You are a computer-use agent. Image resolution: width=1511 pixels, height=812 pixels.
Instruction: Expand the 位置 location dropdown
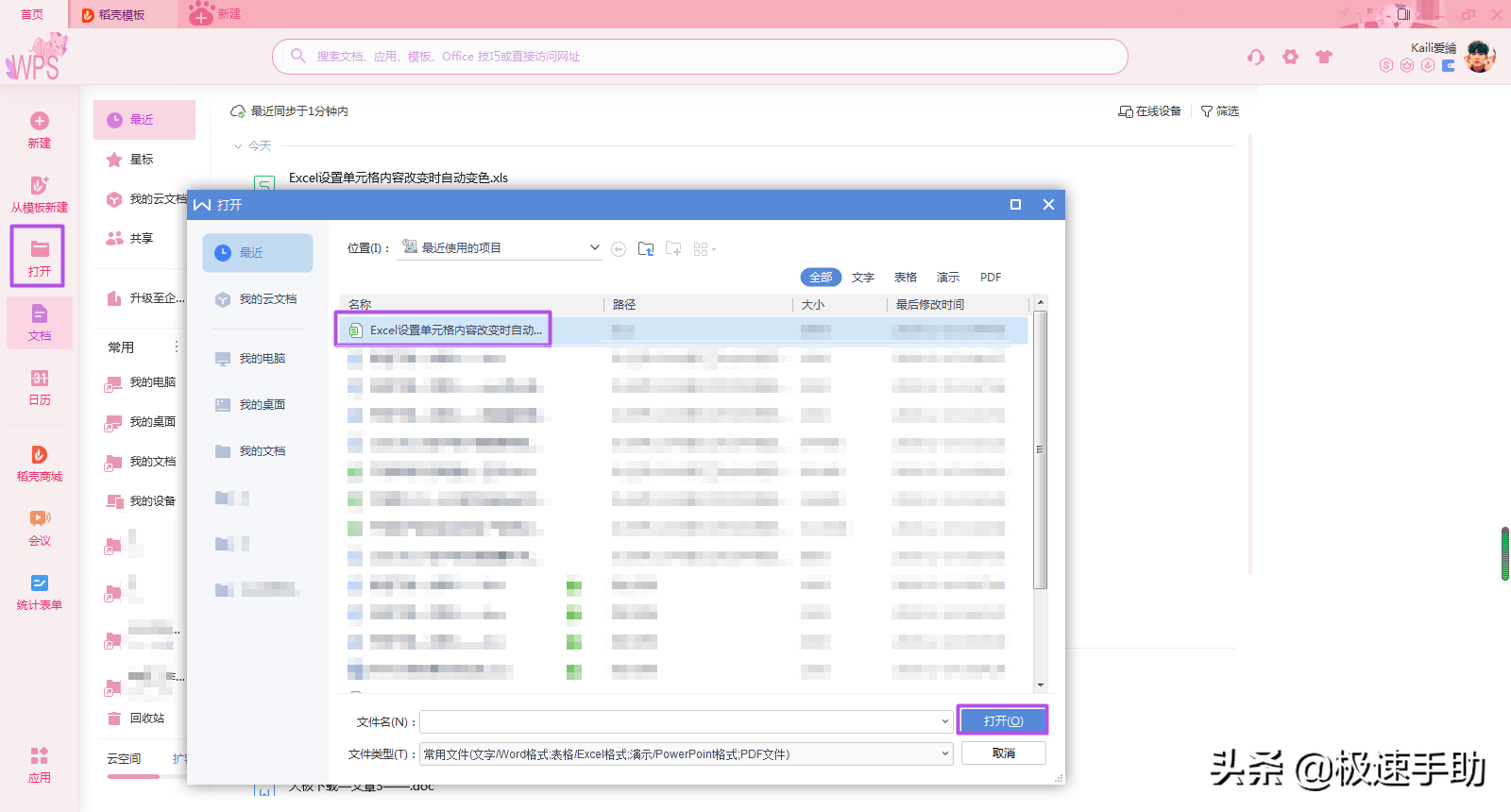(x=594, y=248)
